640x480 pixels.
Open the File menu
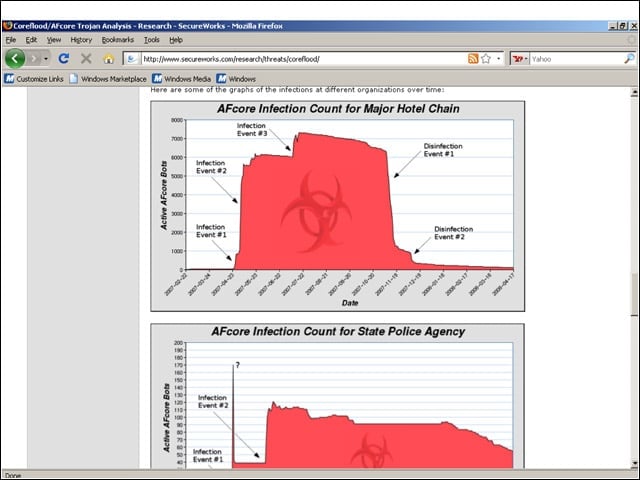pyautogui.click(x=11, y=40)
